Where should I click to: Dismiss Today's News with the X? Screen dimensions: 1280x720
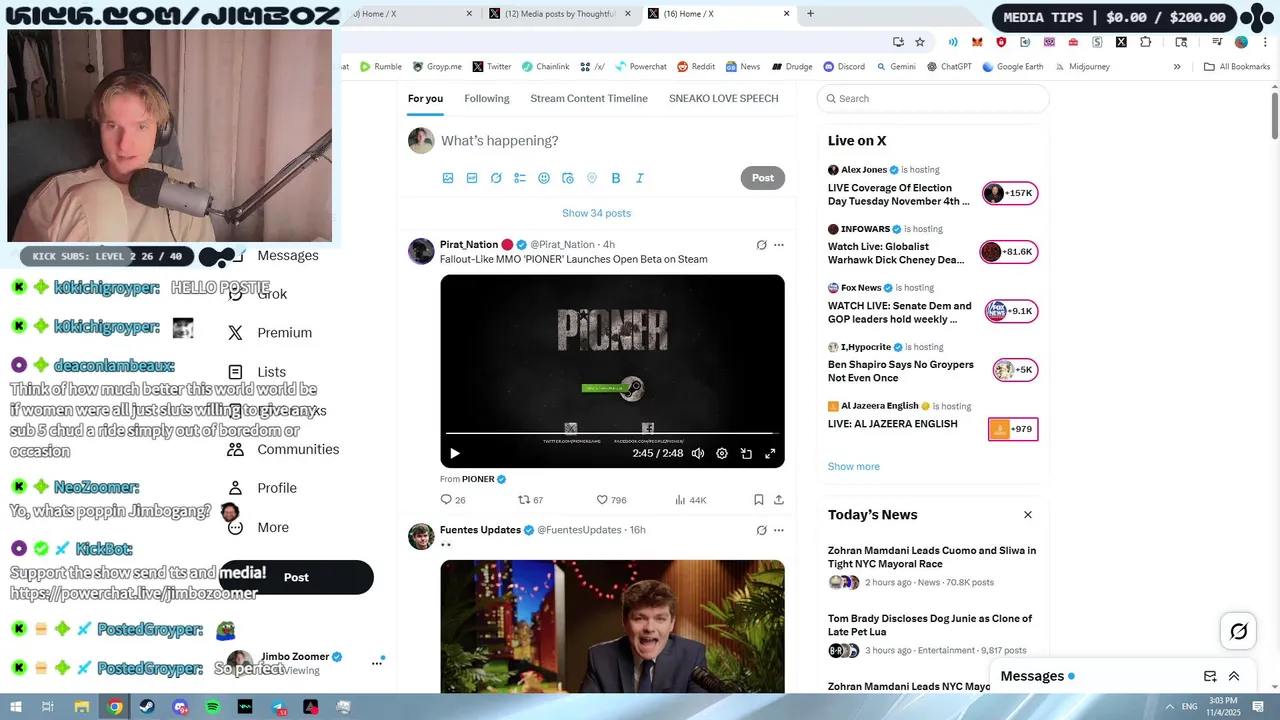pos(1027,515)
